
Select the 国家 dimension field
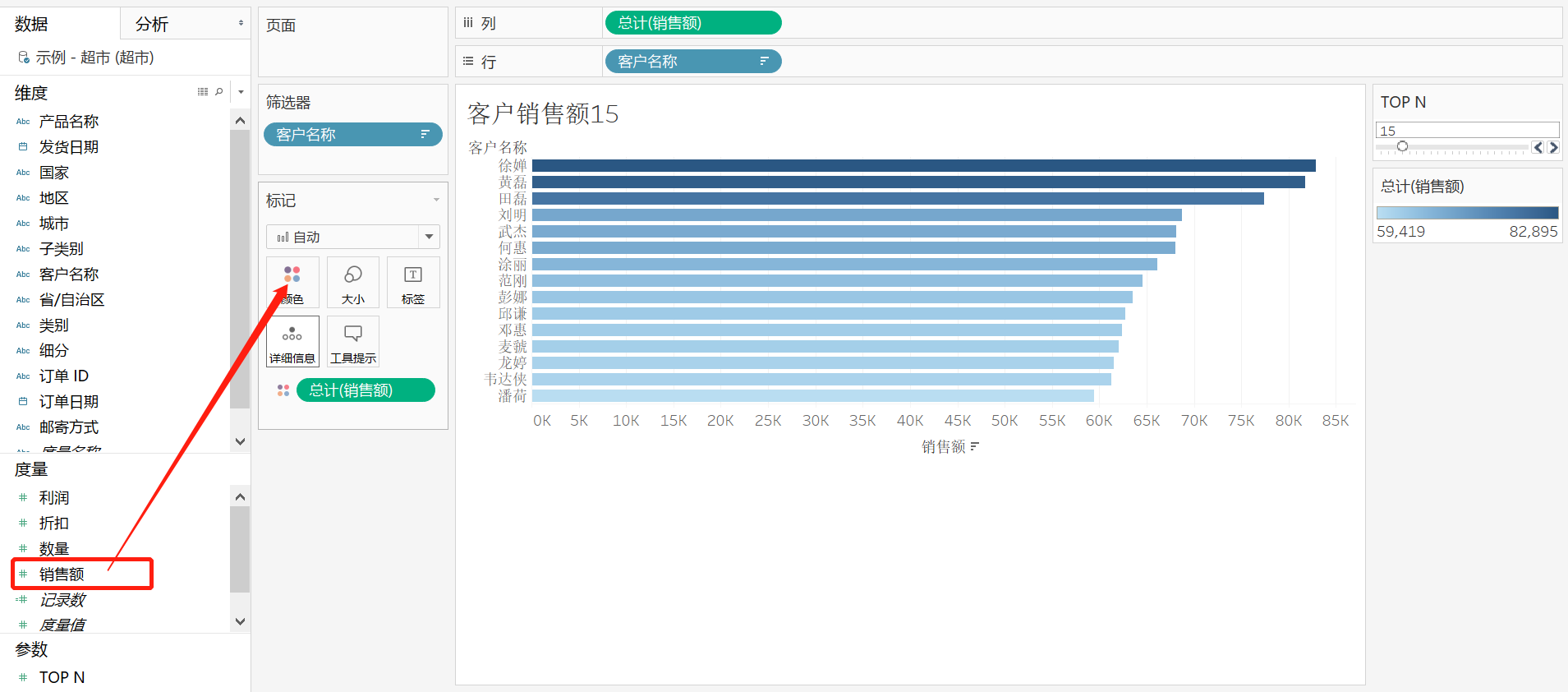[x=54, y=173]
